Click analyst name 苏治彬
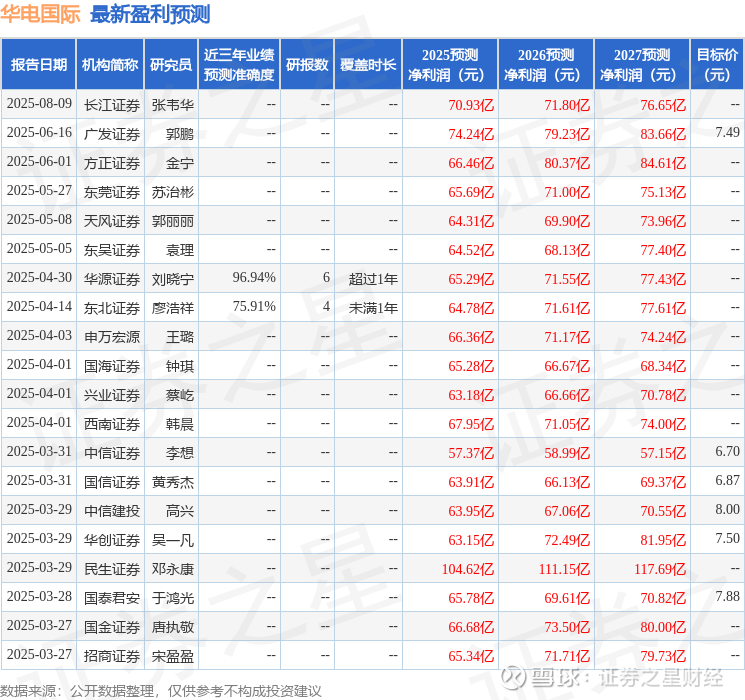Screen dimensions: 745x700 [173, 192]
